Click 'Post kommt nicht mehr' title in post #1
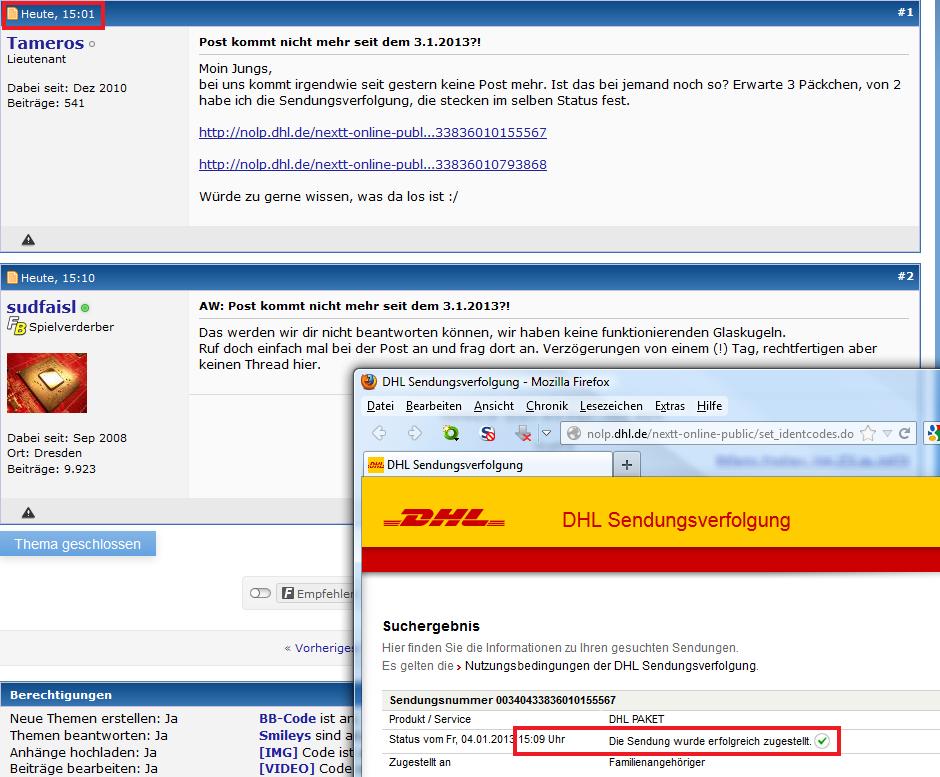 click(x=340, y=42)
